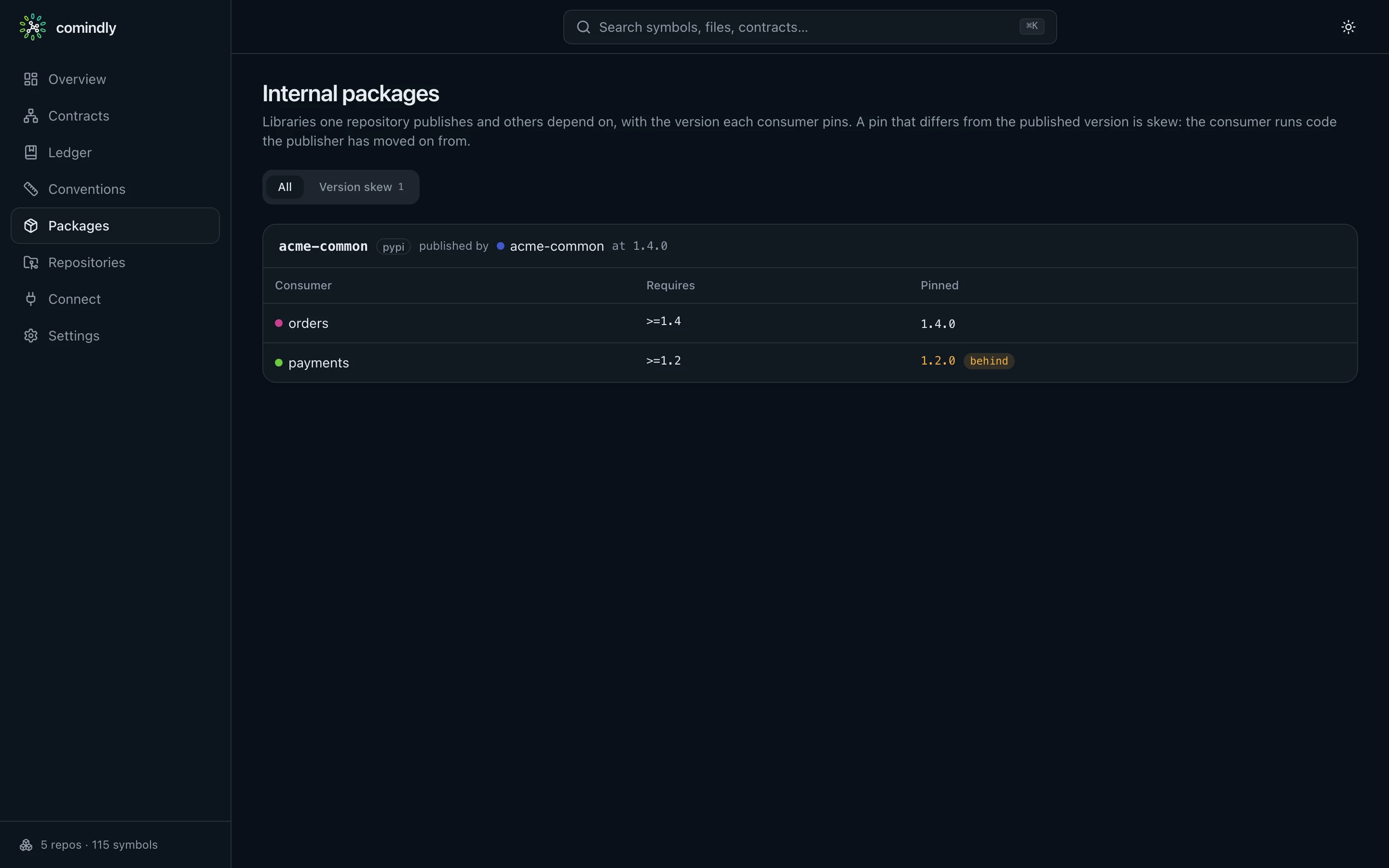Click the comindly brand name
Screen dimensions: 1389x868
coord(86,27)
